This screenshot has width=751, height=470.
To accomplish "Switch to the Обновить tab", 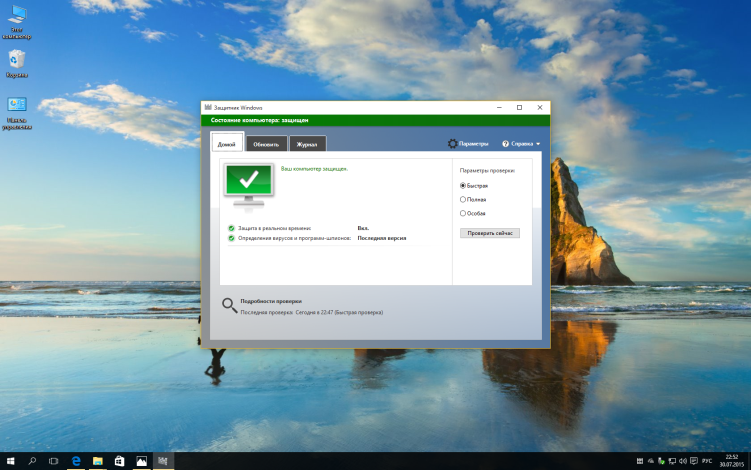I will click(x=266, y=143).
